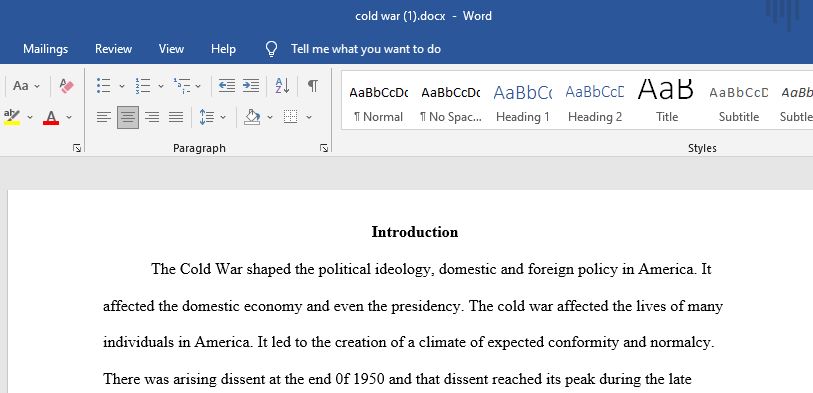
Task: Sort selected text alphabetically
Action: 282,86
